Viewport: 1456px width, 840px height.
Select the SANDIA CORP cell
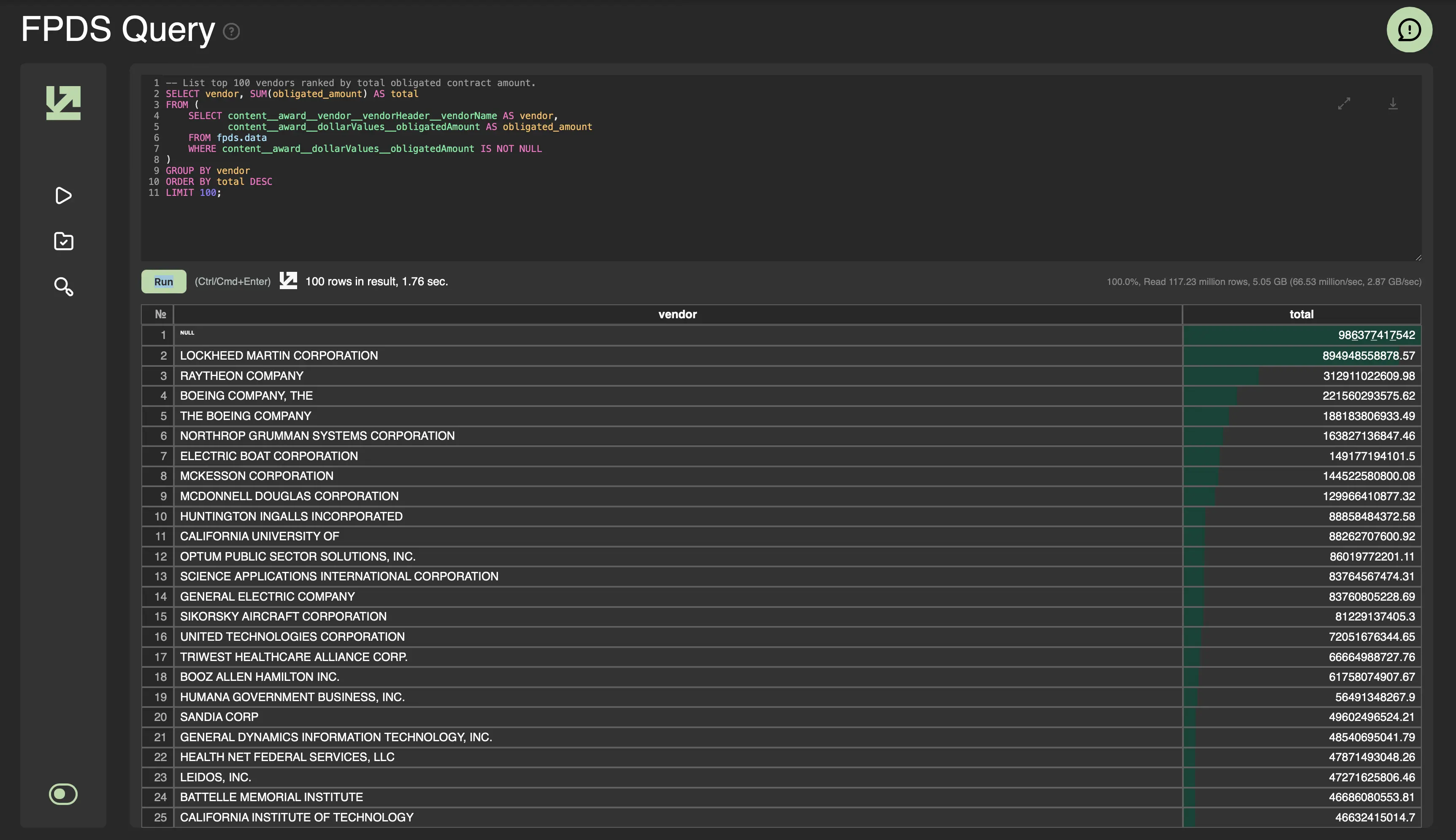(x=677, y=717)
